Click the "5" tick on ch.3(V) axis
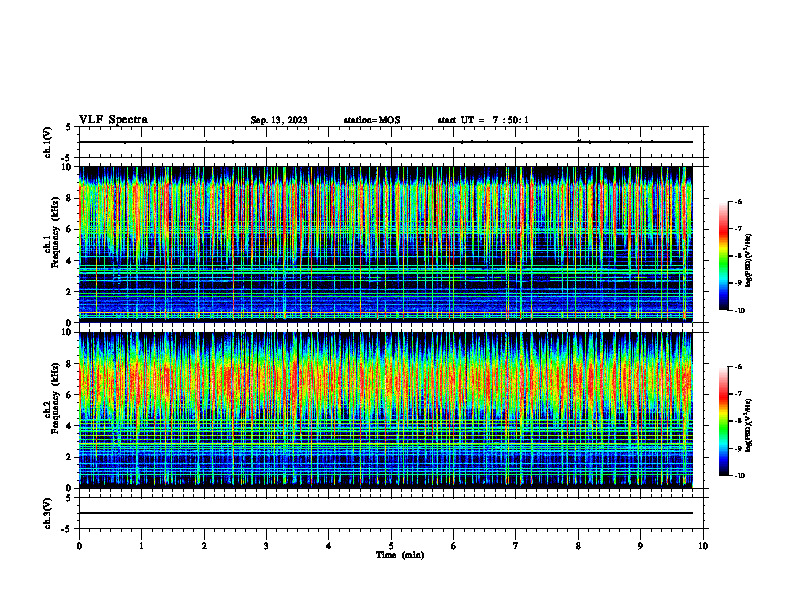Viewport: 792px width, 612px height. tap(69, 498)
